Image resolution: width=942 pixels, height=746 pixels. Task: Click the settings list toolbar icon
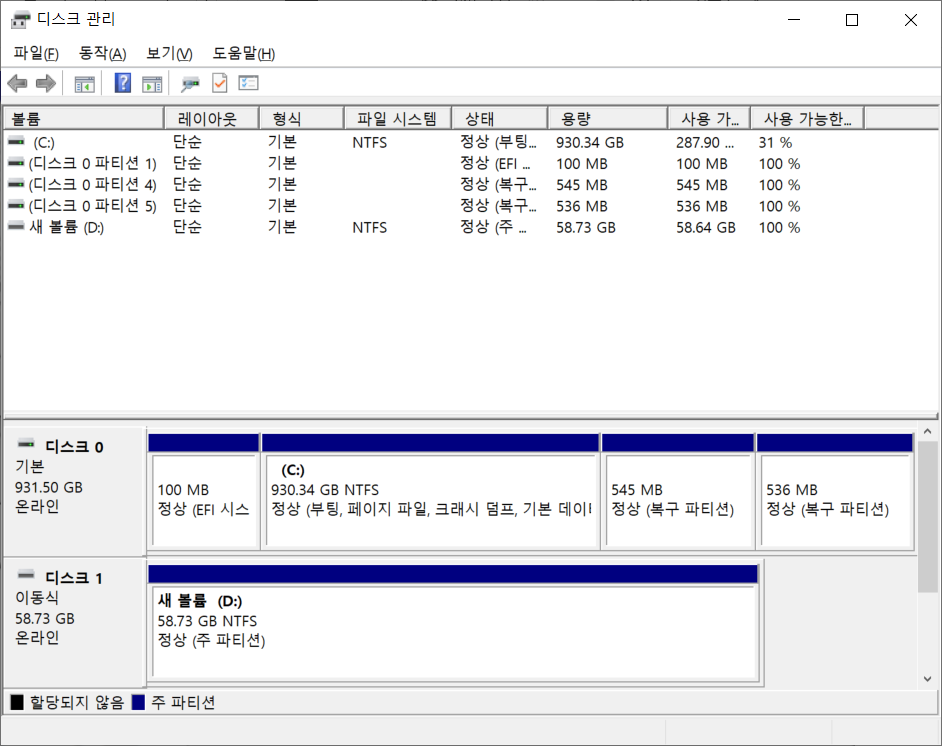tap(248, 83)
